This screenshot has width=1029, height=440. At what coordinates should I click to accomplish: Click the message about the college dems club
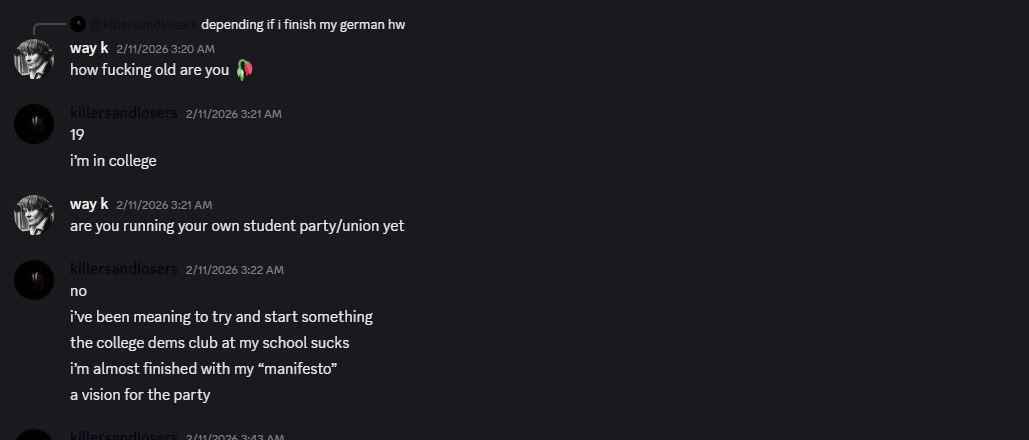tap(210, 343)
